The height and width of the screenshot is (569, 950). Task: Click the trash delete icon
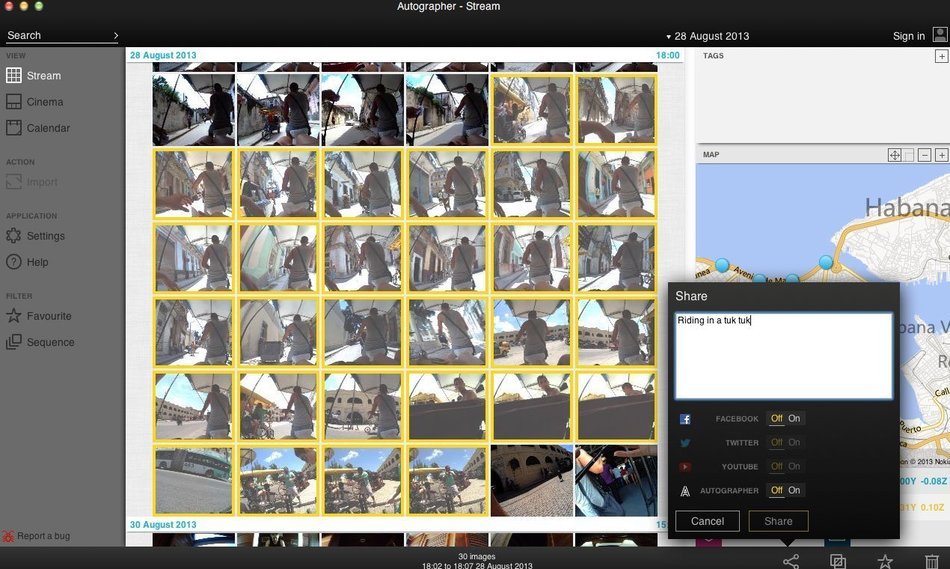pos(932,561)
